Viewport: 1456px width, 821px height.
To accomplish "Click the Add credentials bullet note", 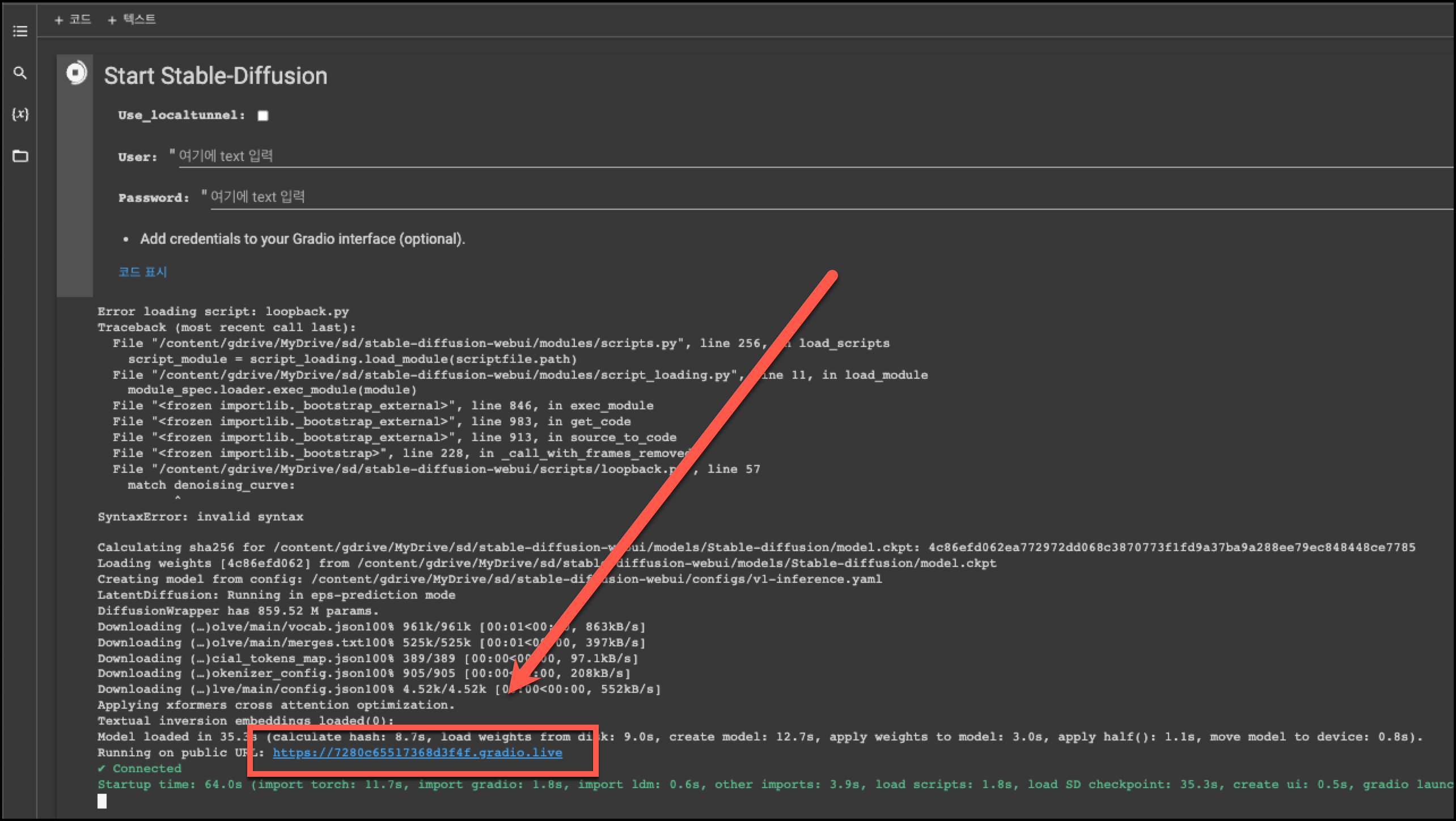I will pos(302,239).
